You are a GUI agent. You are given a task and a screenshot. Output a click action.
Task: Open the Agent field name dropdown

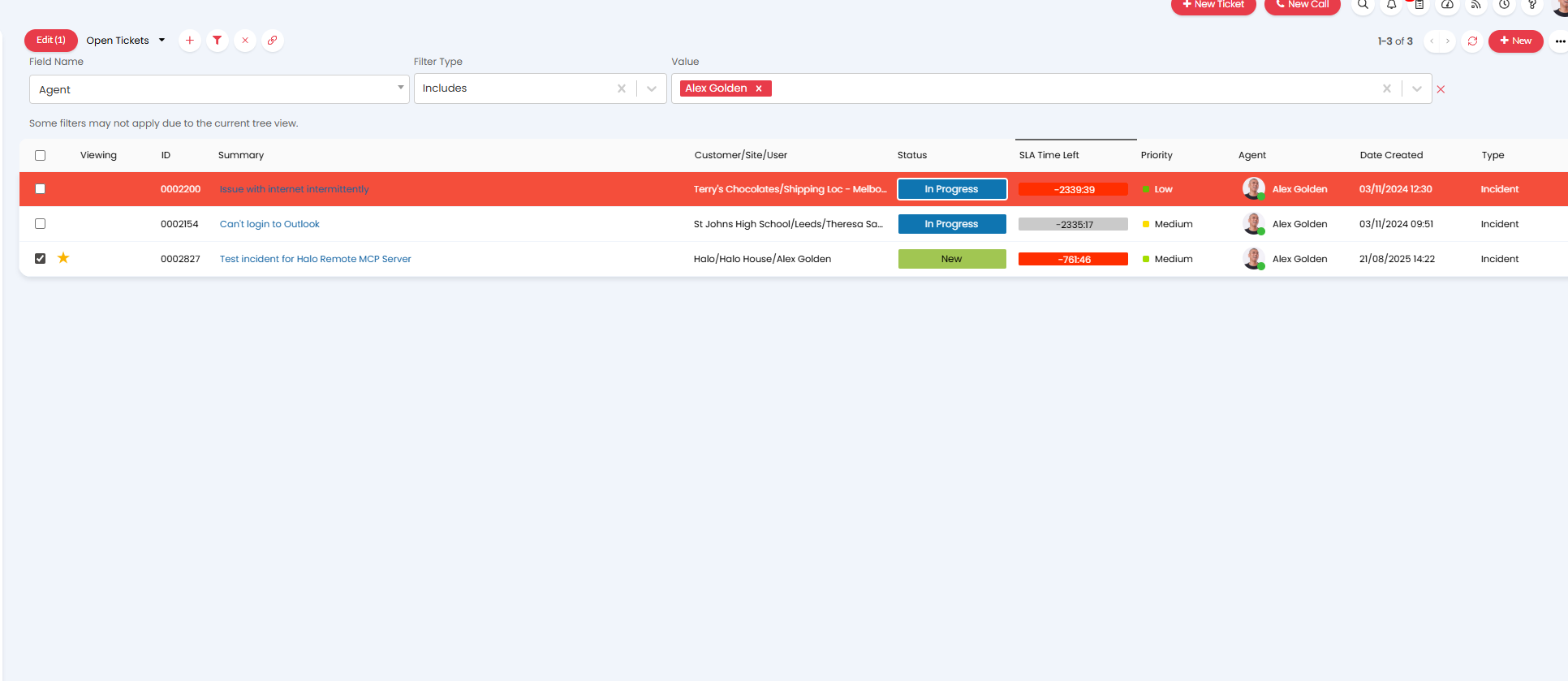[x=400, y=88]
